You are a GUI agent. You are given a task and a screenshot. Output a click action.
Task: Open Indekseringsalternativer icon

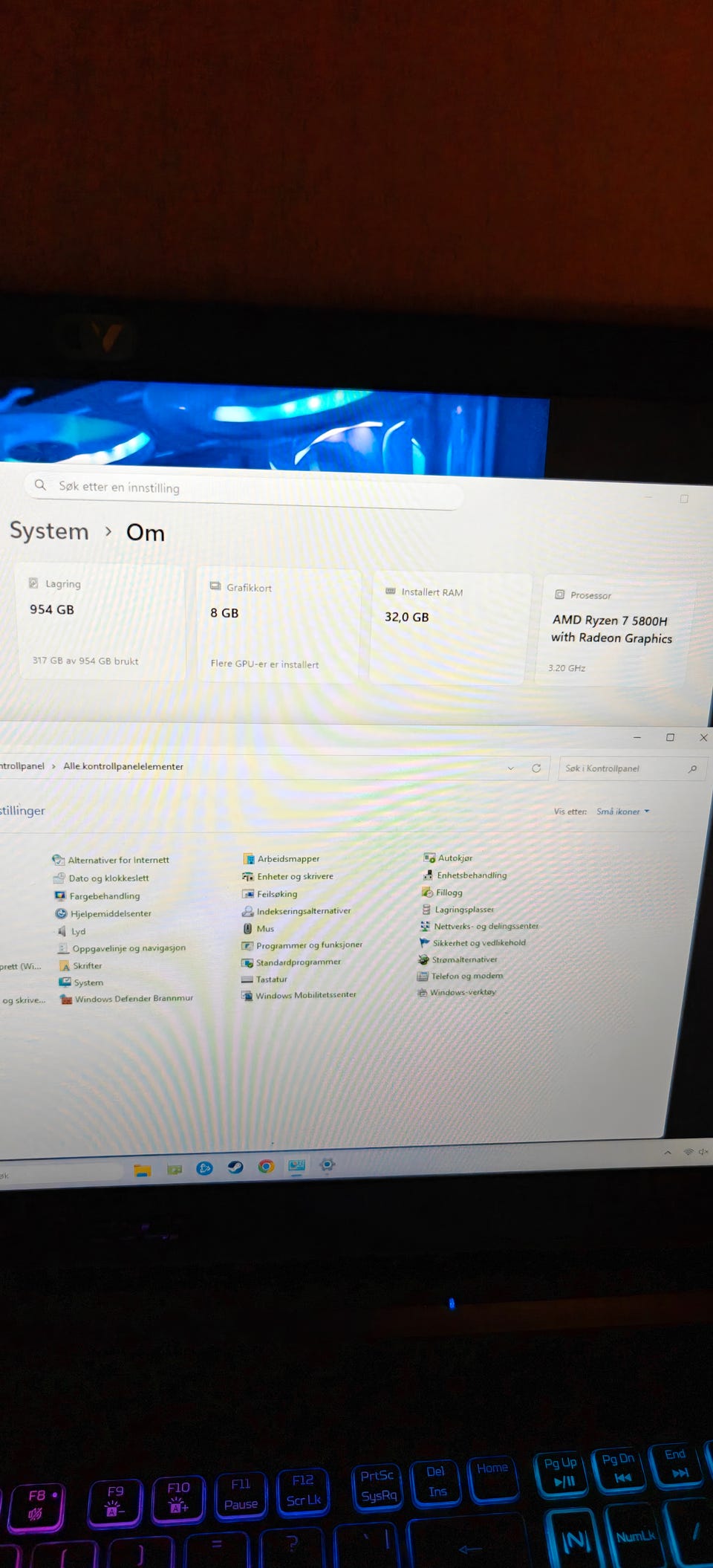248,911
